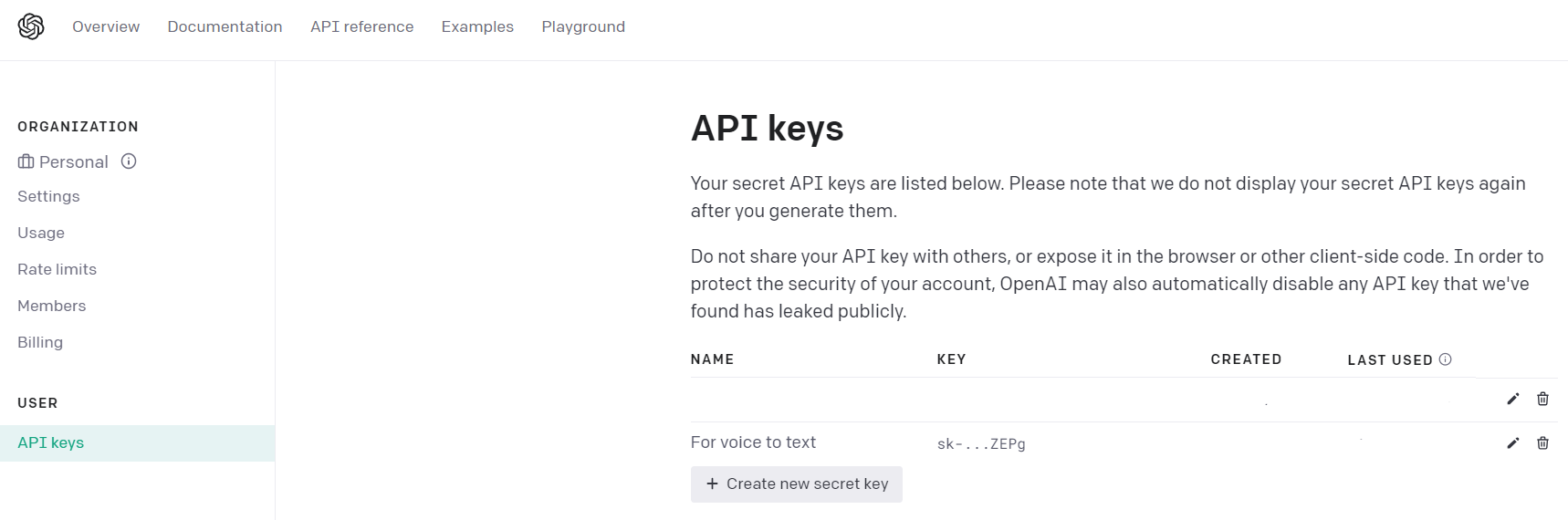
Task: Open Rate limits in sidebar
Action: [57, 269]
